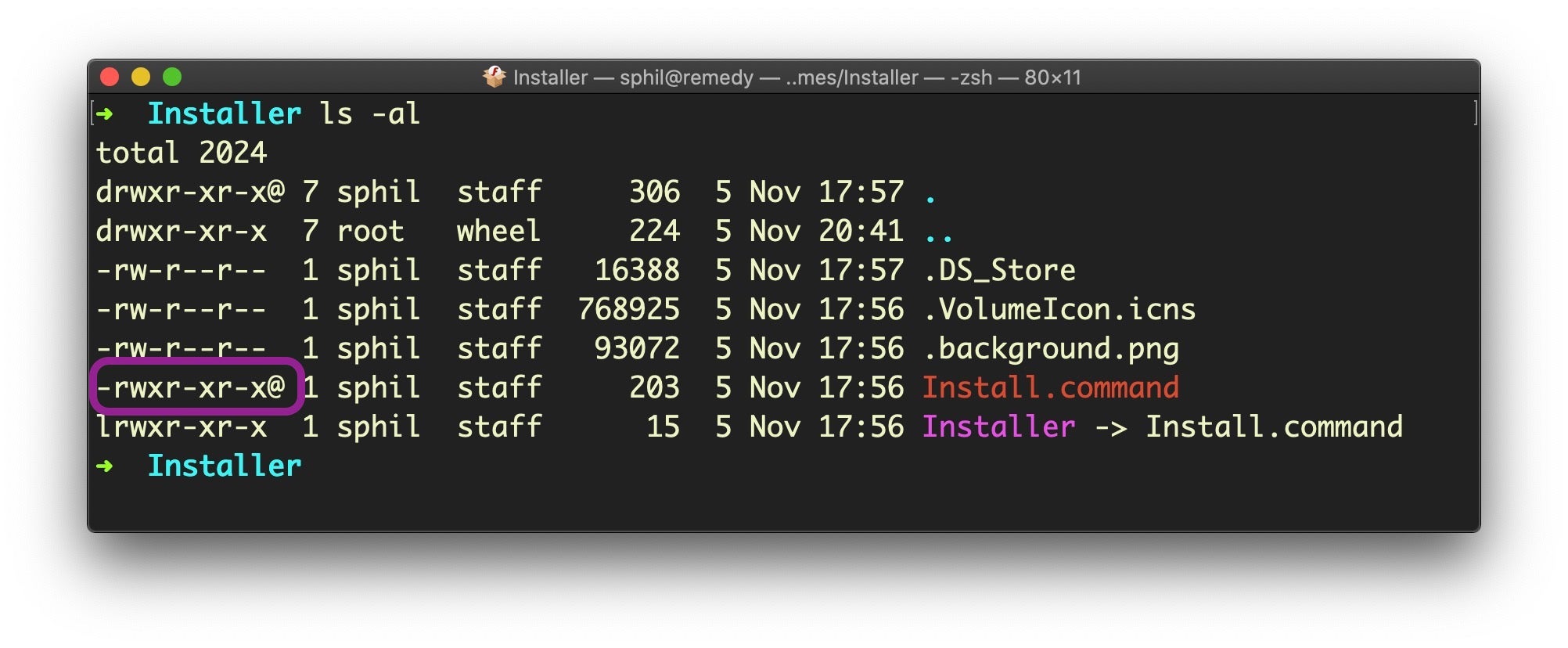Click the cyan Installer text on last prompt
This screenshot has height=648, width=1568.
(x=224, y=466)
